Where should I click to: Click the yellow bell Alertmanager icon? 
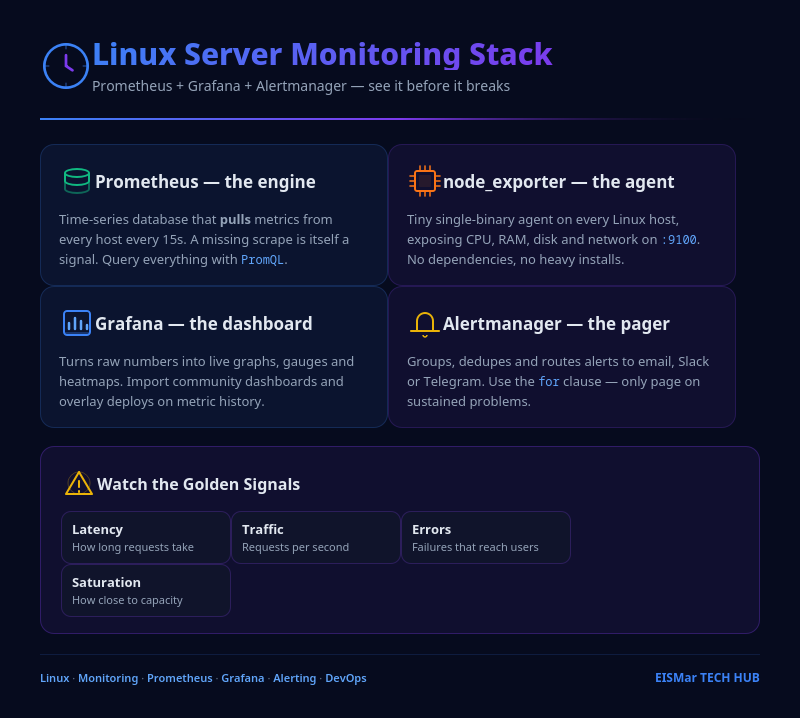424,325
